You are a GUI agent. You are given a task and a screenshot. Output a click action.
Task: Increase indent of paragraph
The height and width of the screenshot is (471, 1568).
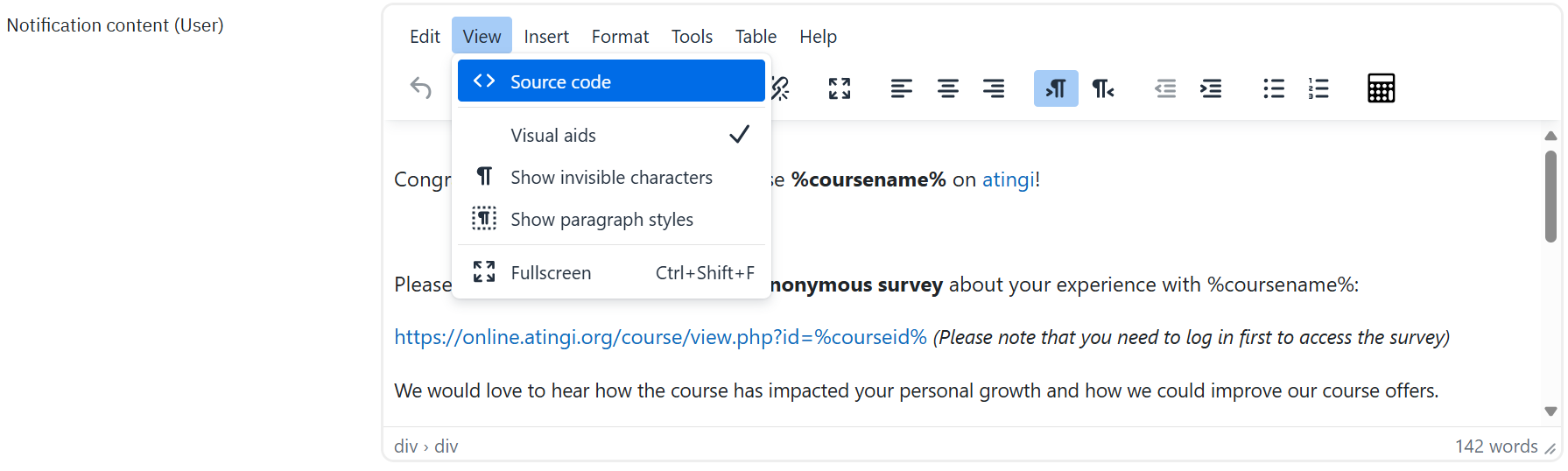[1211, 88]
